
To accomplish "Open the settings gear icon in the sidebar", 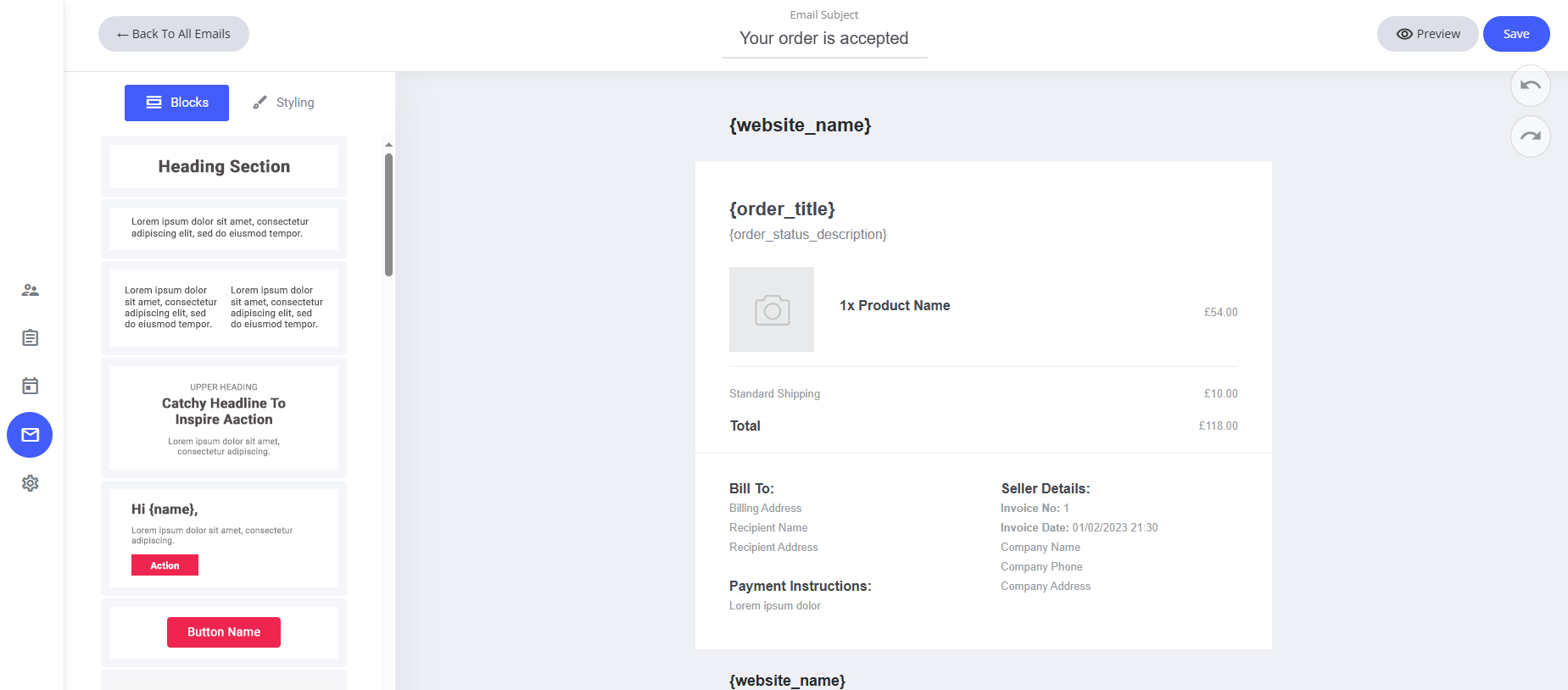I will point(31,483).
